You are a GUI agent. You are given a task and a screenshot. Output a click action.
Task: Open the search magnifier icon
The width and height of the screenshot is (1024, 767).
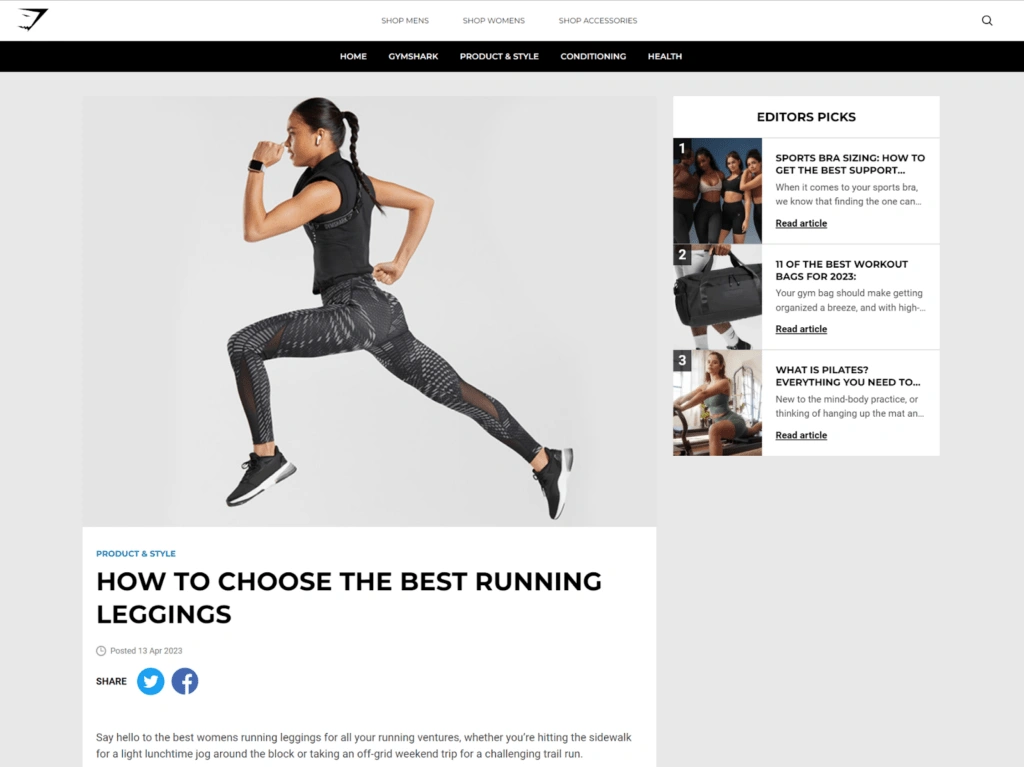click(987, 20)
